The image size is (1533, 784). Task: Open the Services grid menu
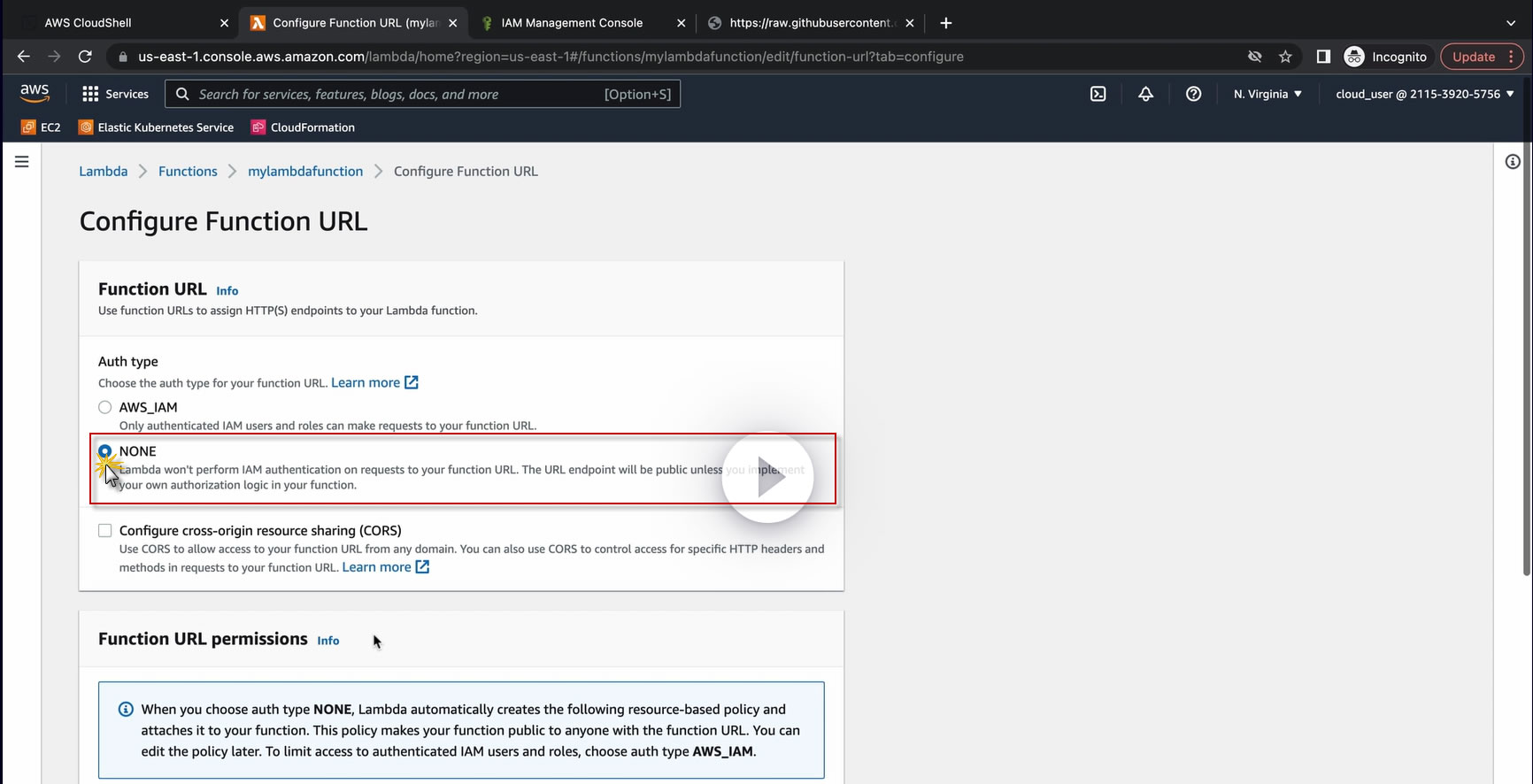click(x=115, y=94)
